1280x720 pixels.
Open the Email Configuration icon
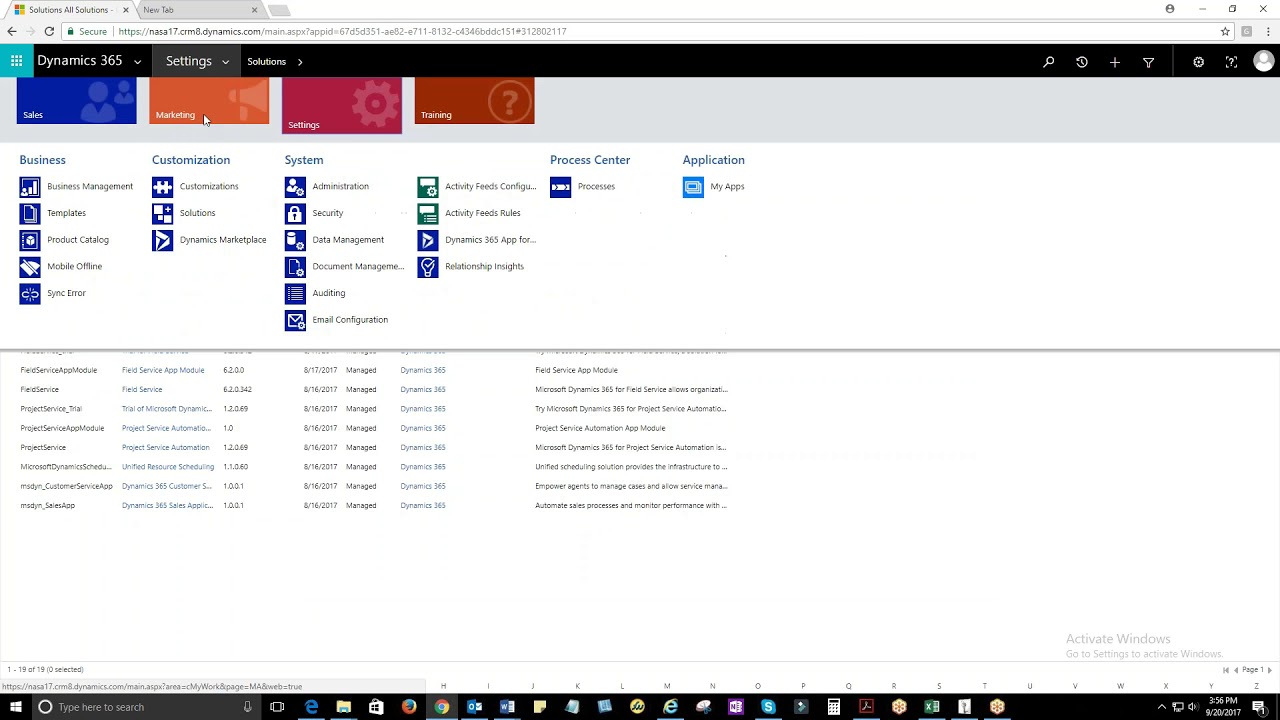coord(295,320)
